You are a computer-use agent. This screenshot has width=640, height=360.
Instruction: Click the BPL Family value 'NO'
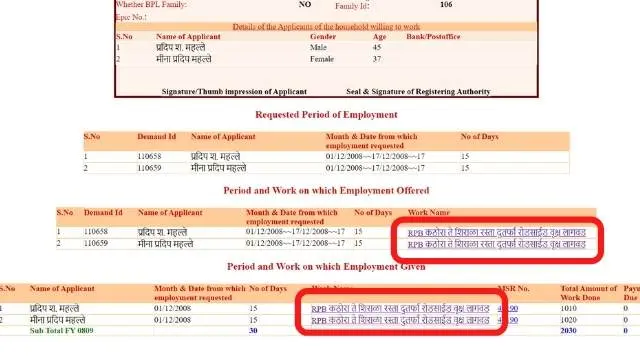[x=305, y=4]
